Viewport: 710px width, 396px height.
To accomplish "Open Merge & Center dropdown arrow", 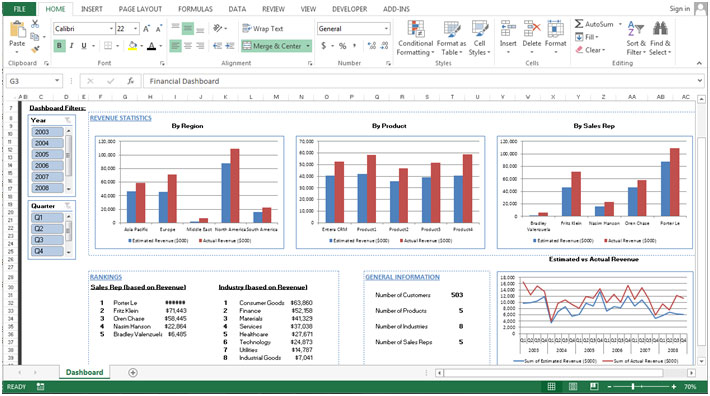I will pos(308,46).
